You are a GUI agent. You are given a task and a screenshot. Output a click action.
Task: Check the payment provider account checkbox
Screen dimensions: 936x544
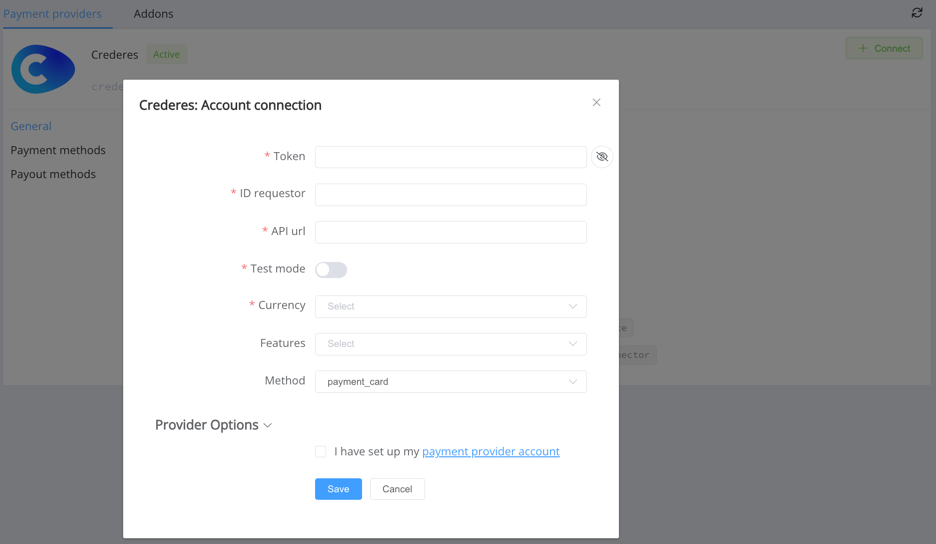321,452
